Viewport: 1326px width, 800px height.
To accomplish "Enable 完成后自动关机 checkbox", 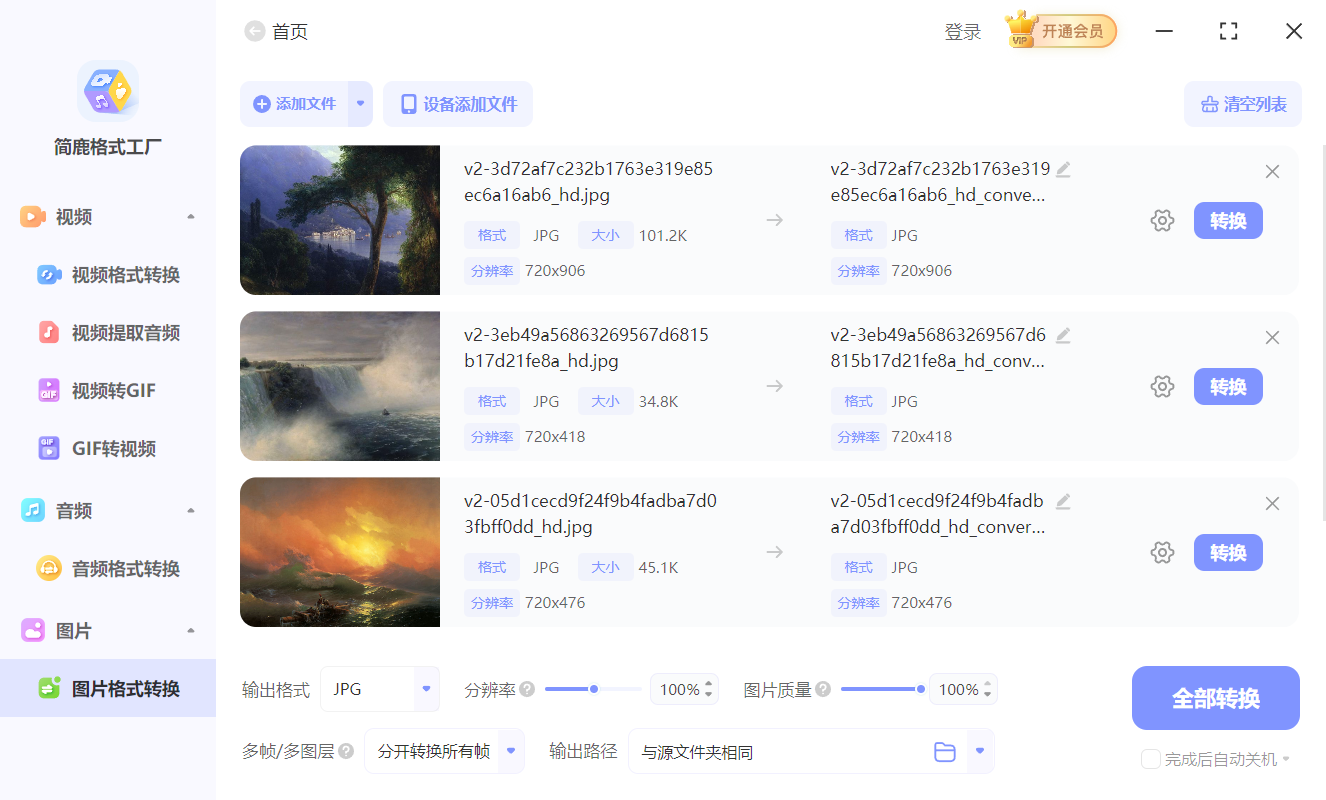I will coord(1150,759).
